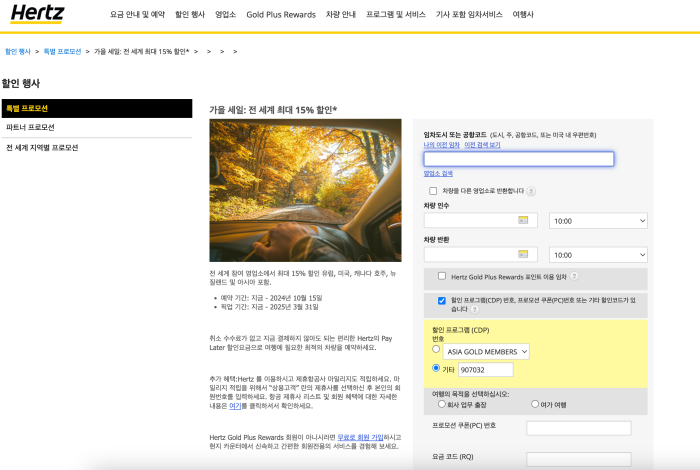Open the 영업소 menu
Viewport: 700px width, 470px height.
click(225, 14)
